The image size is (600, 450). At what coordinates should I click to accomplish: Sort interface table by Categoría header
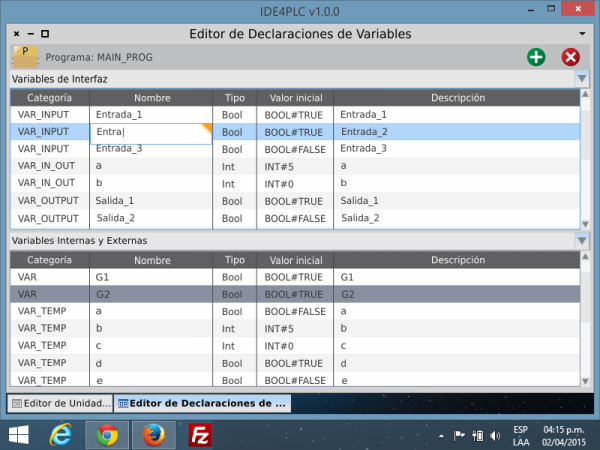tap(49, 98)
